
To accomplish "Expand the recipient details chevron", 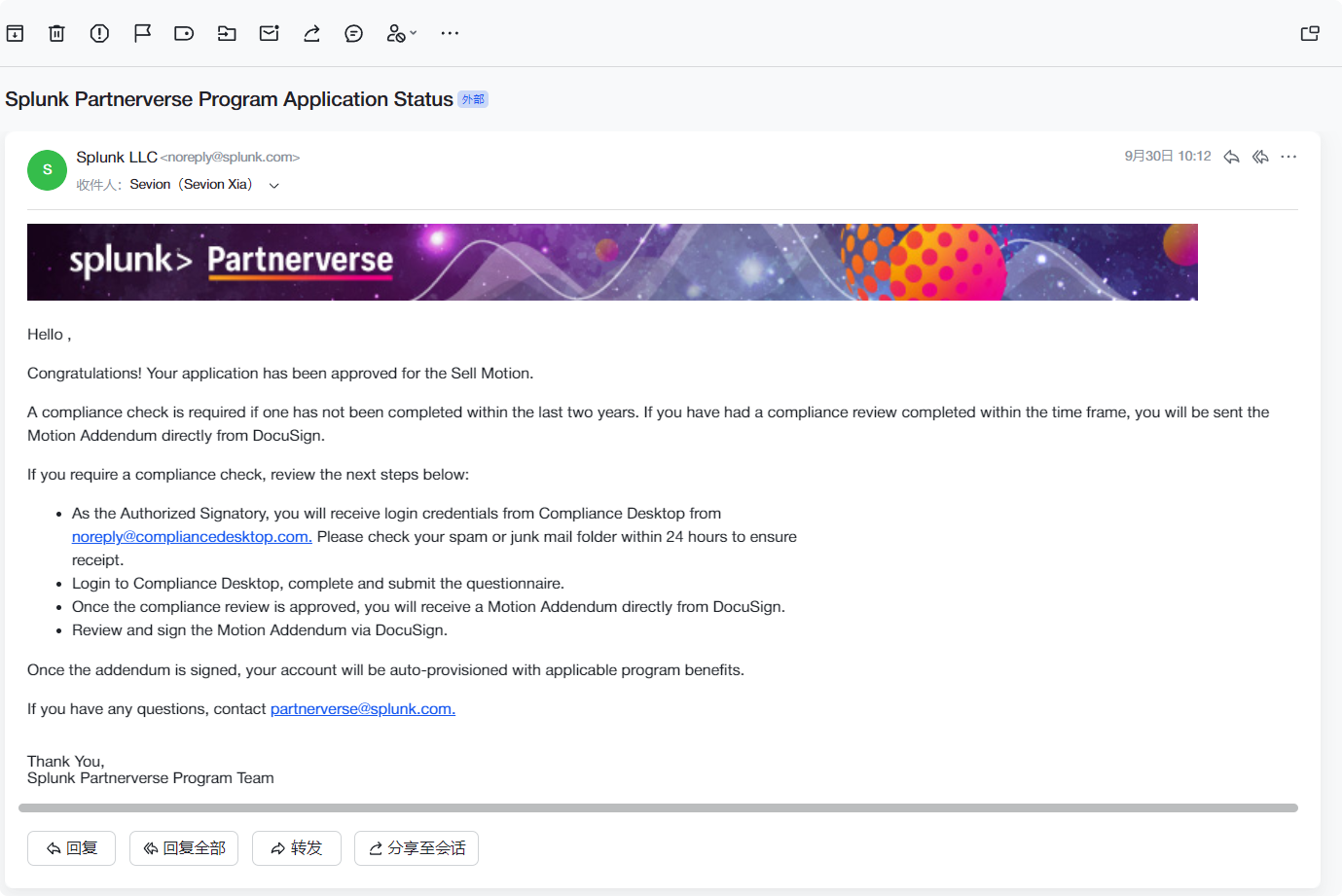I will [274, 186].
